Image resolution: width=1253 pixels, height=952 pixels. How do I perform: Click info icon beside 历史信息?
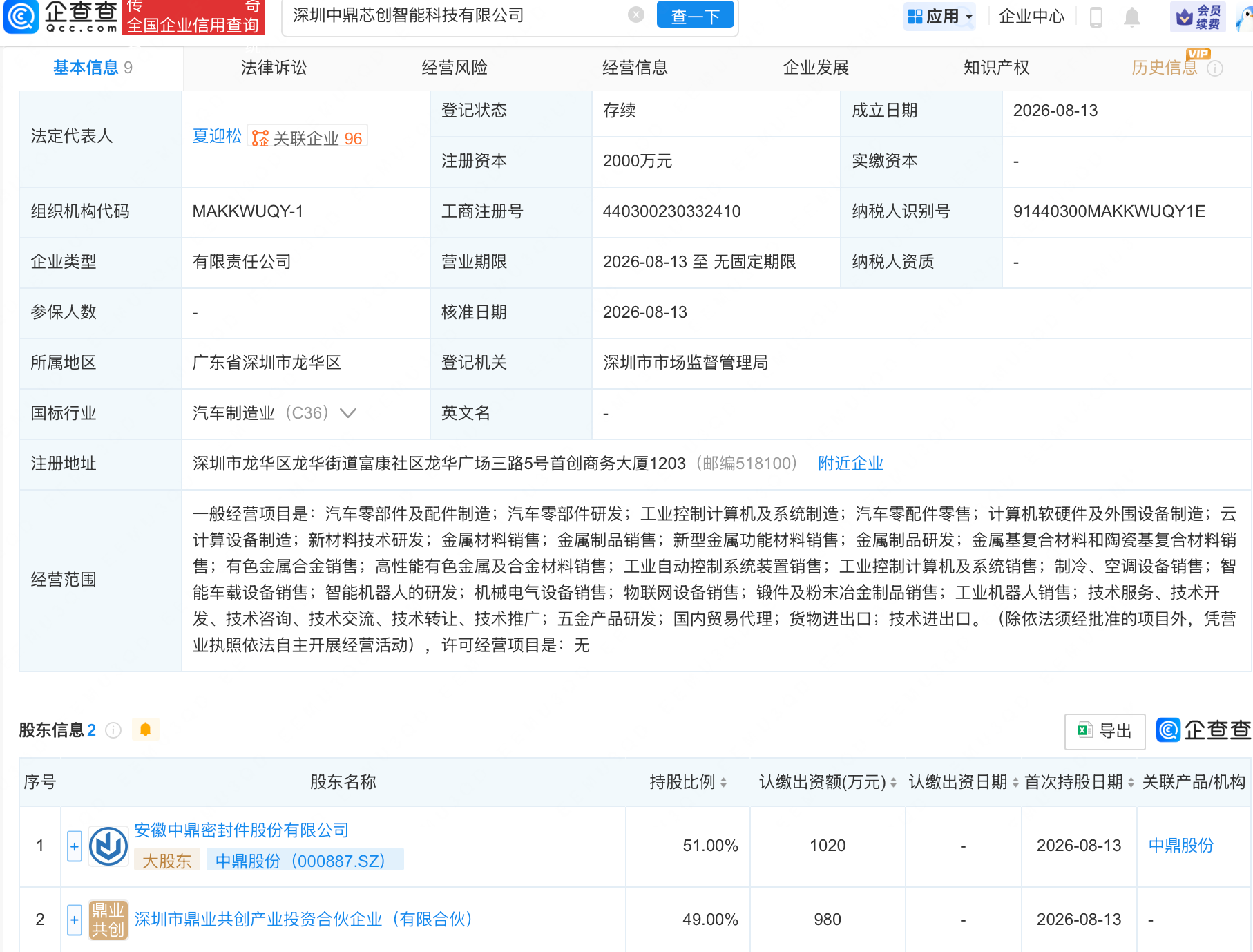1215,68
